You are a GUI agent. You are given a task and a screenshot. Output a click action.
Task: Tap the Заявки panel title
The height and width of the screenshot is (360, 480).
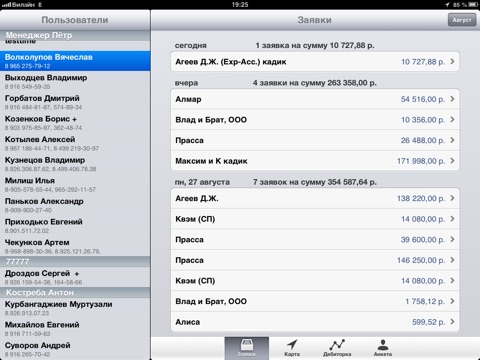pos(315,20)
